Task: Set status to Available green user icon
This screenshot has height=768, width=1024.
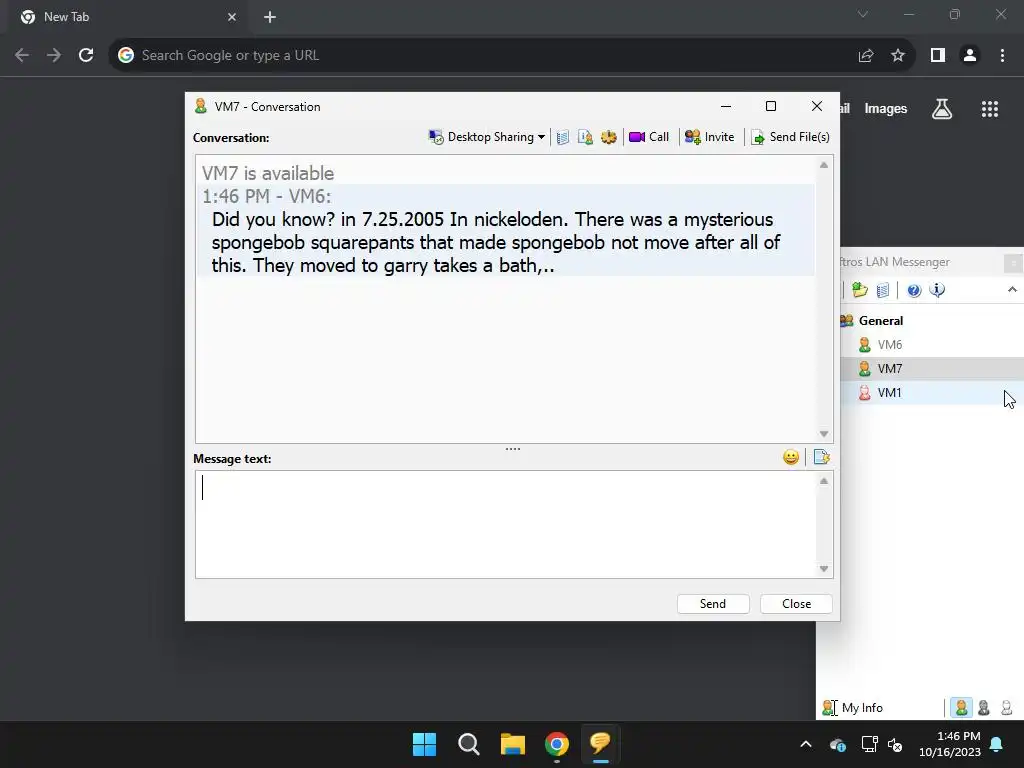Action: [x=961, y=707]
